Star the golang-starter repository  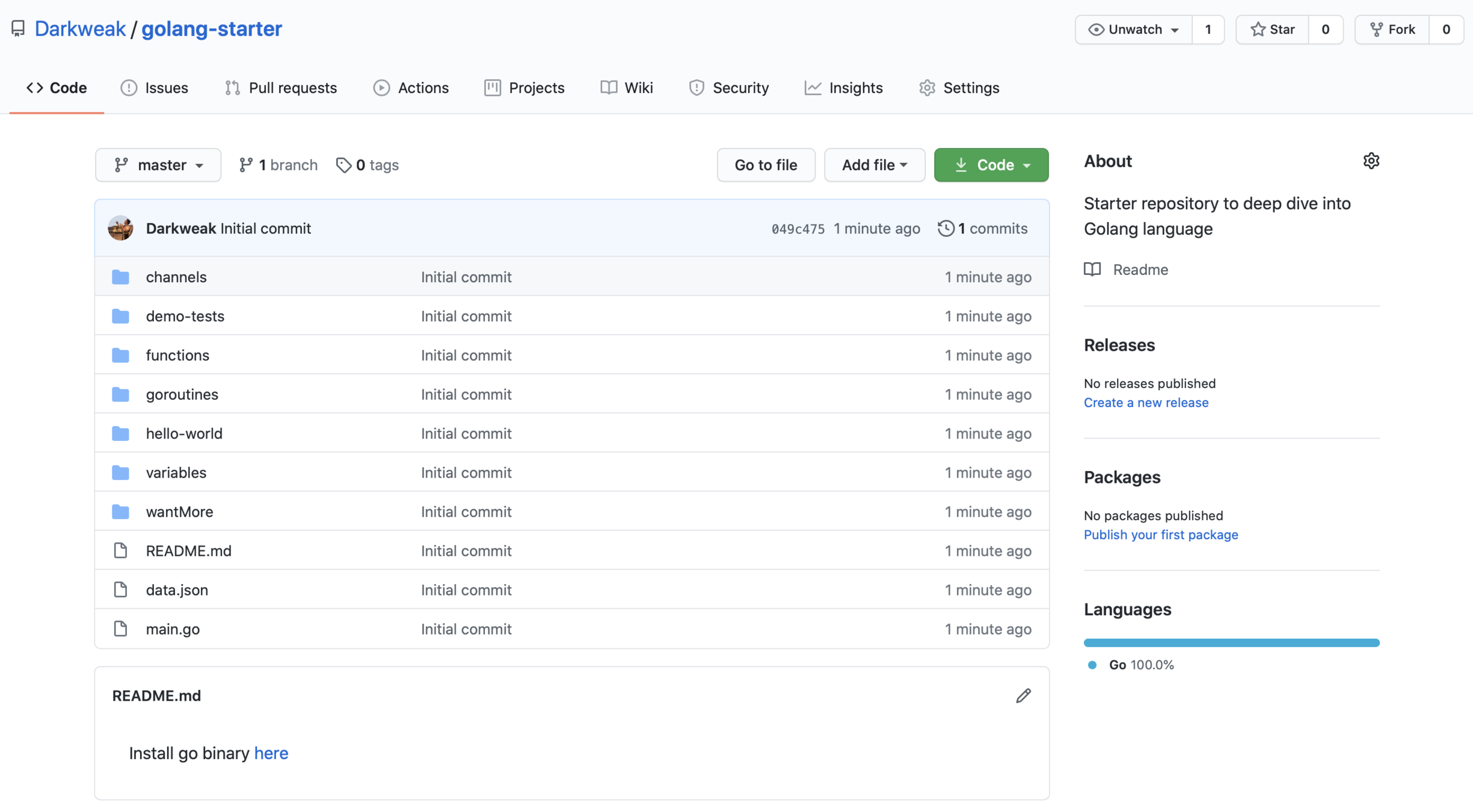point(1272,29)
